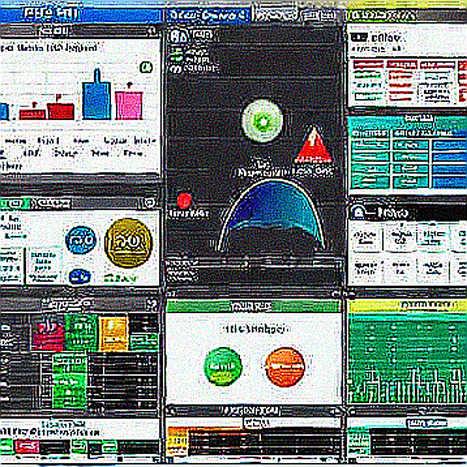The image size is (467, 467).
Task: Select the green circular target icon
Action: pyautogui.click(x=263, y=121)
